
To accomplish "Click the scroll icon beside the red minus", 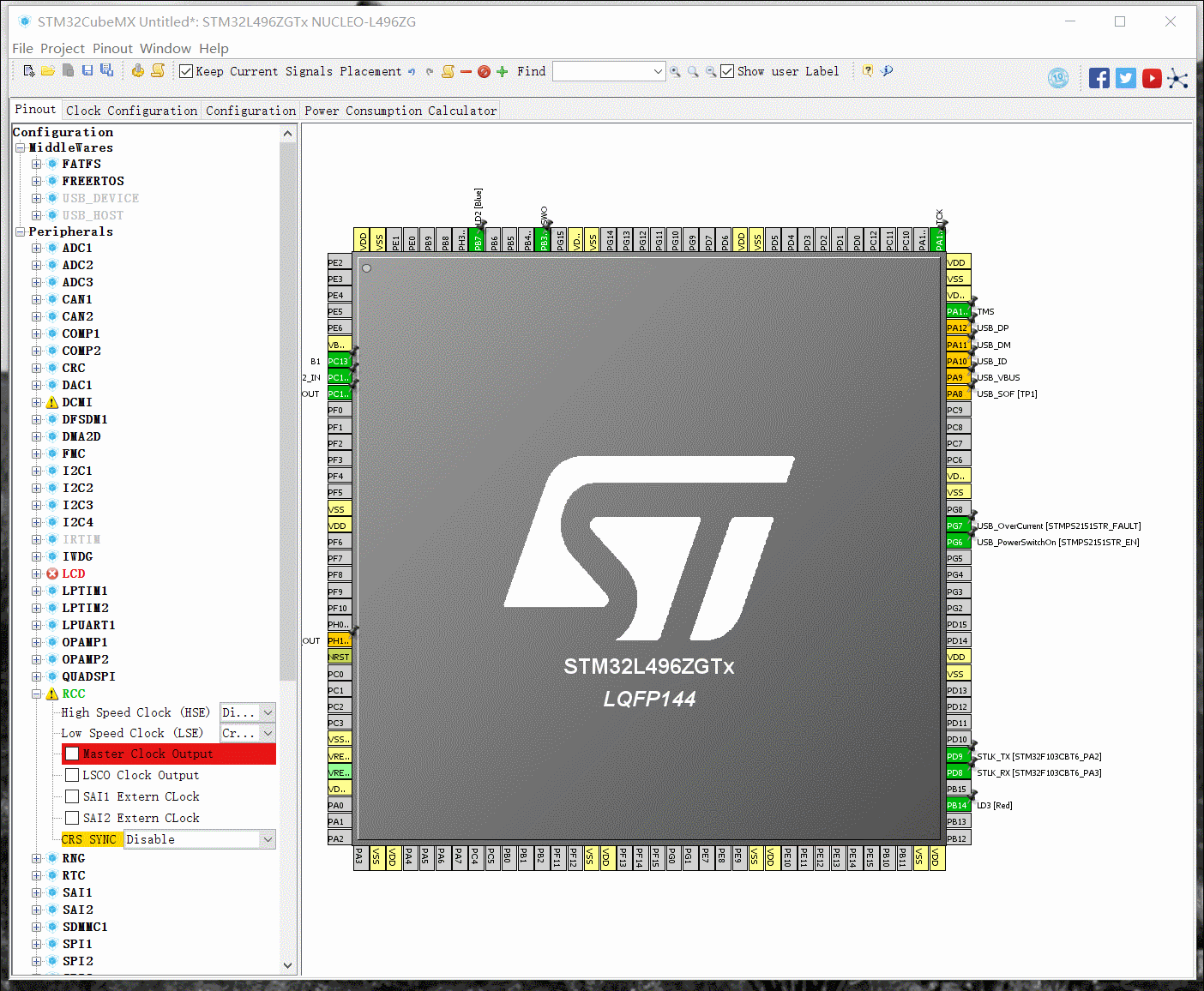I will 448,72.
